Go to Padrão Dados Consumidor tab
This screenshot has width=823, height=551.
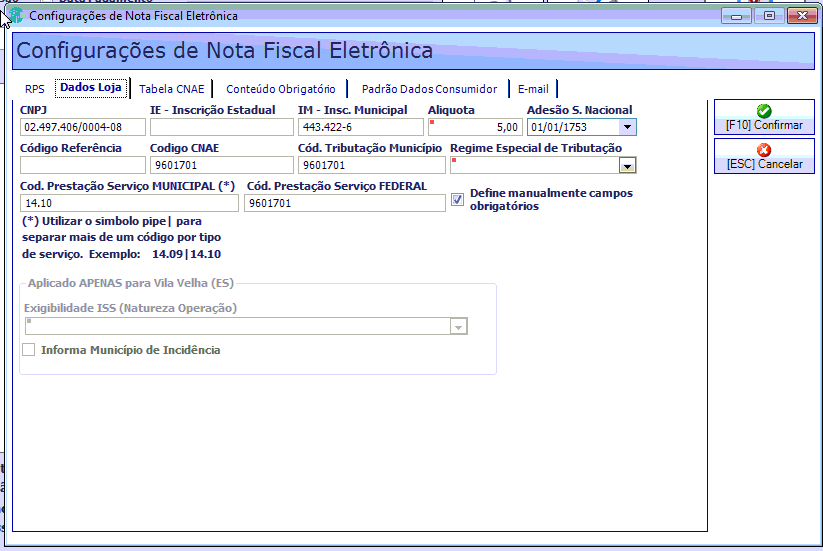point(429,89)
